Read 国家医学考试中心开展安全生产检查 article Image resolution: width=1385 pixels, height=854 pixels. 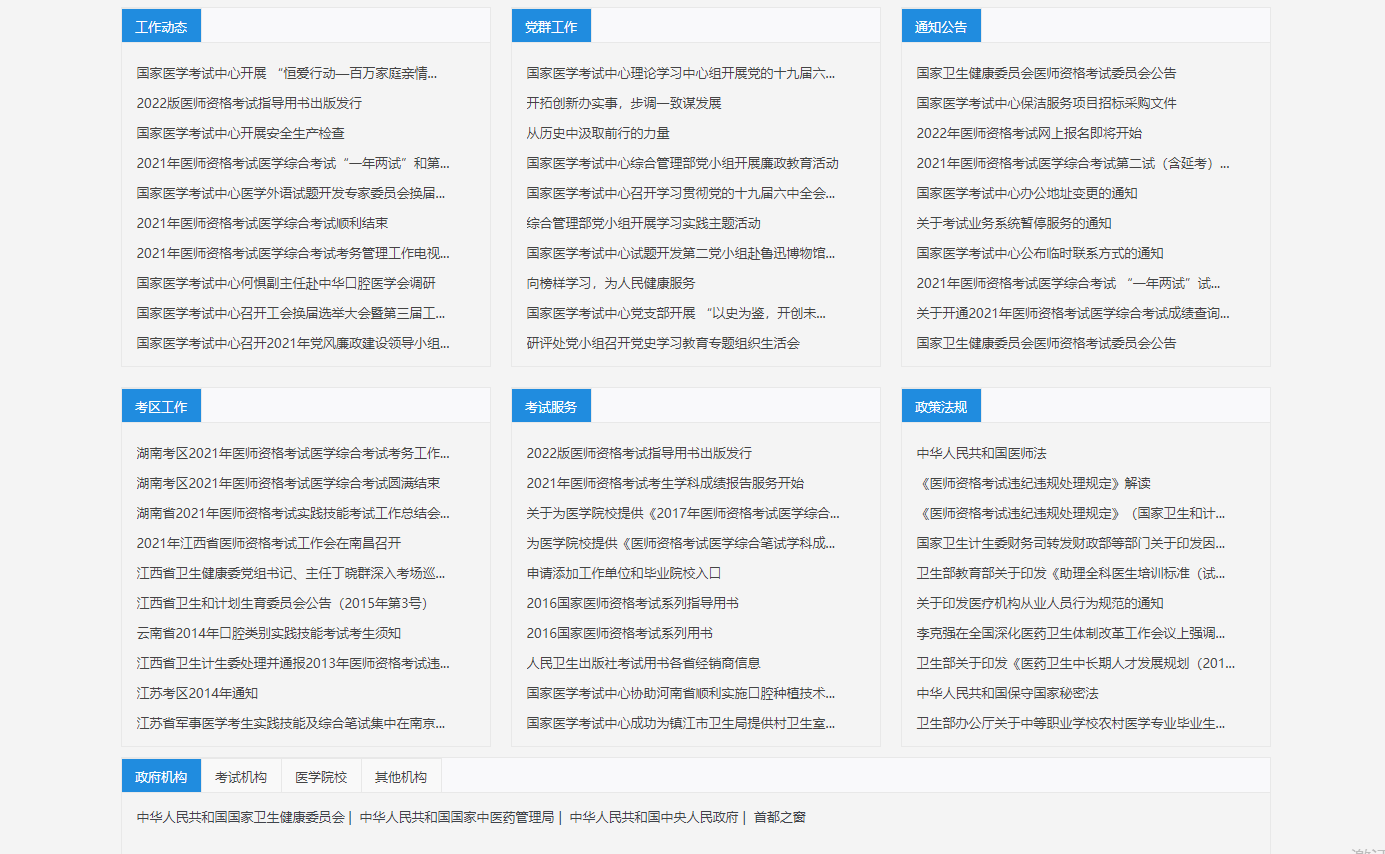click(x=241, y=133)
